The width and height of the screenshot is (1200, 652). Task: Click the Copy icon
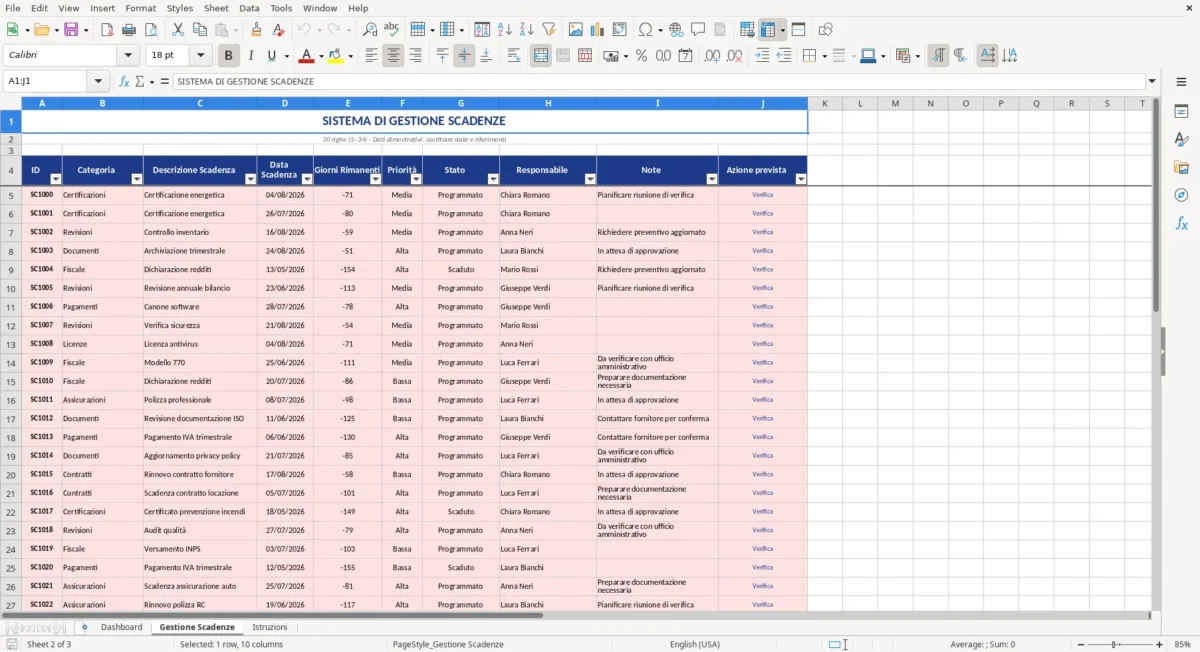pyautogui.click(x=199, y=29)
